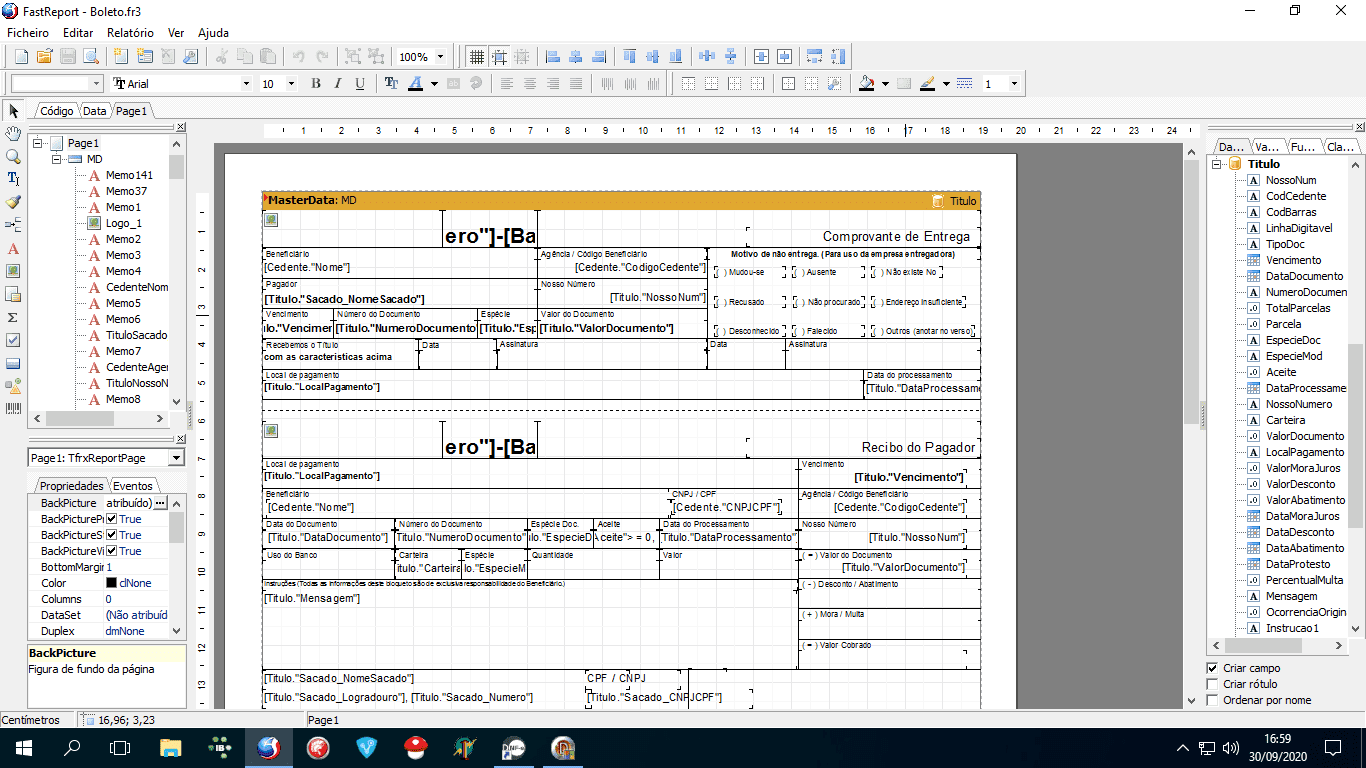The height and width of the screenshot is (768, 1366).
Task: Switch to the Código tab
Action: click(56, 111)
